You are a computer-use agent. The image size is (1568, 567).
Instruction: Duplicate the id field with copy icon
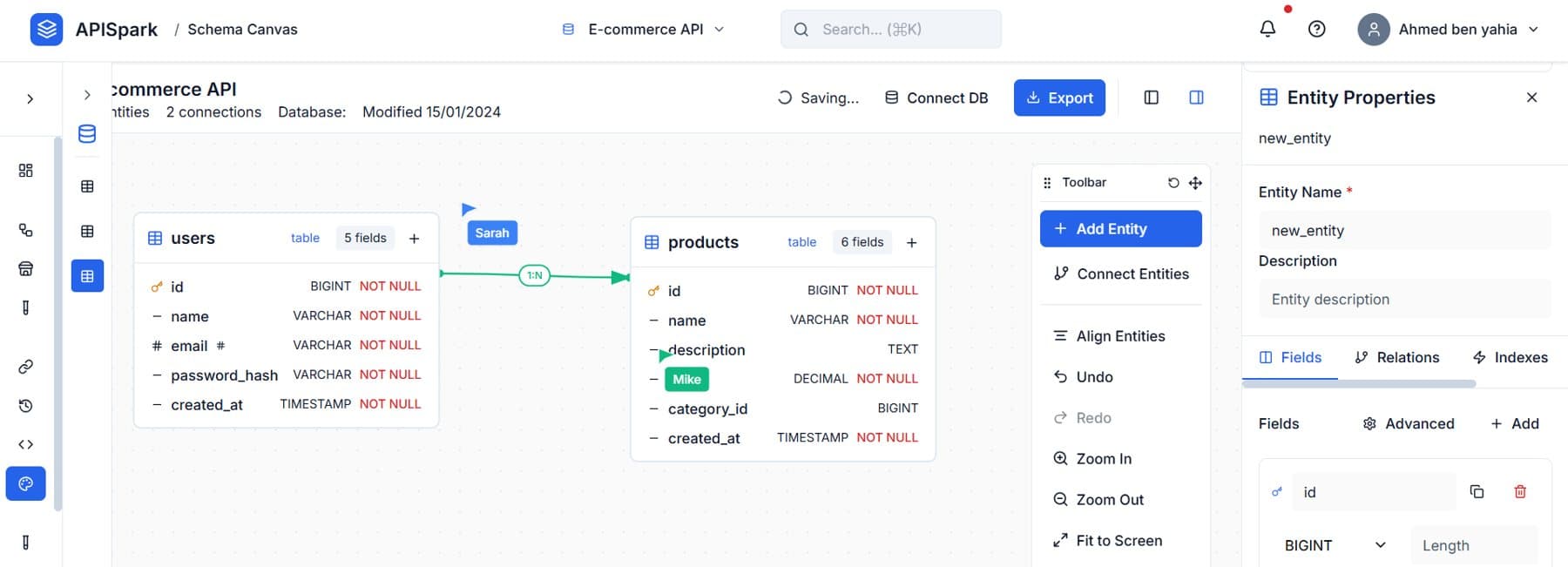tap(1477, 492)
